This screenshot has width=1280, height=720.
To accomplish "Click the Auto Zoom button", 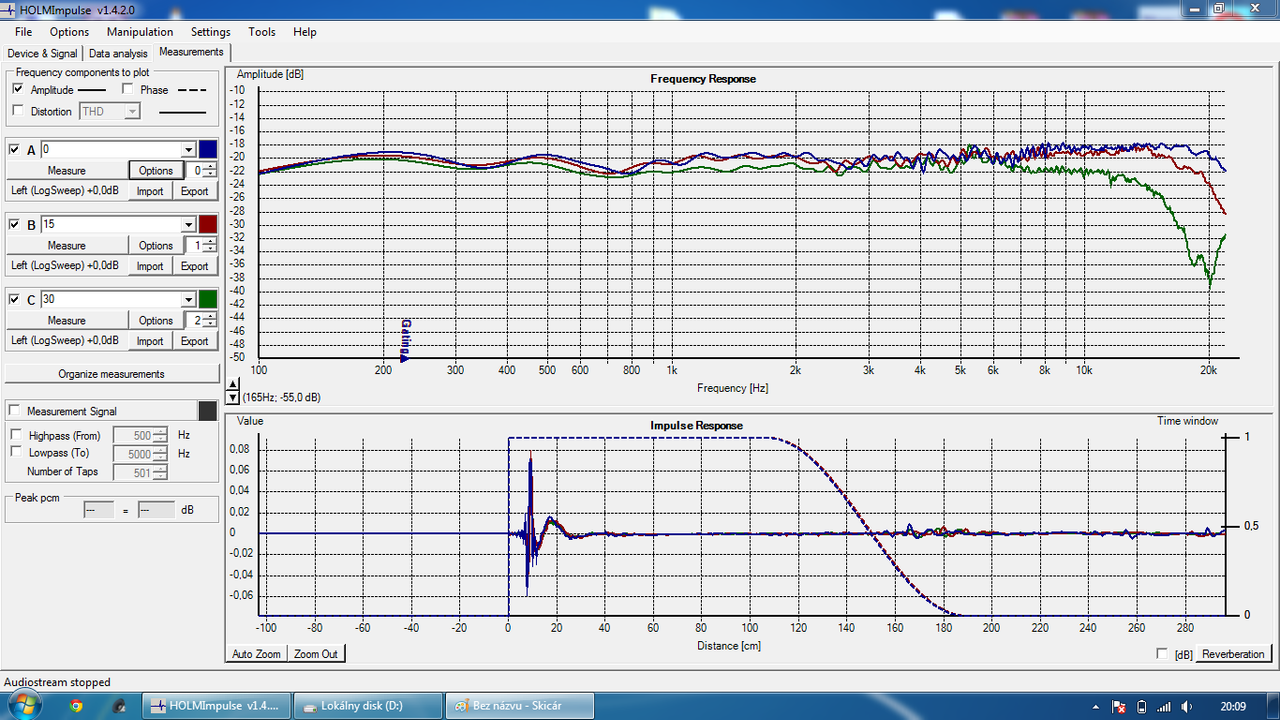I will (x=257, y=654).
